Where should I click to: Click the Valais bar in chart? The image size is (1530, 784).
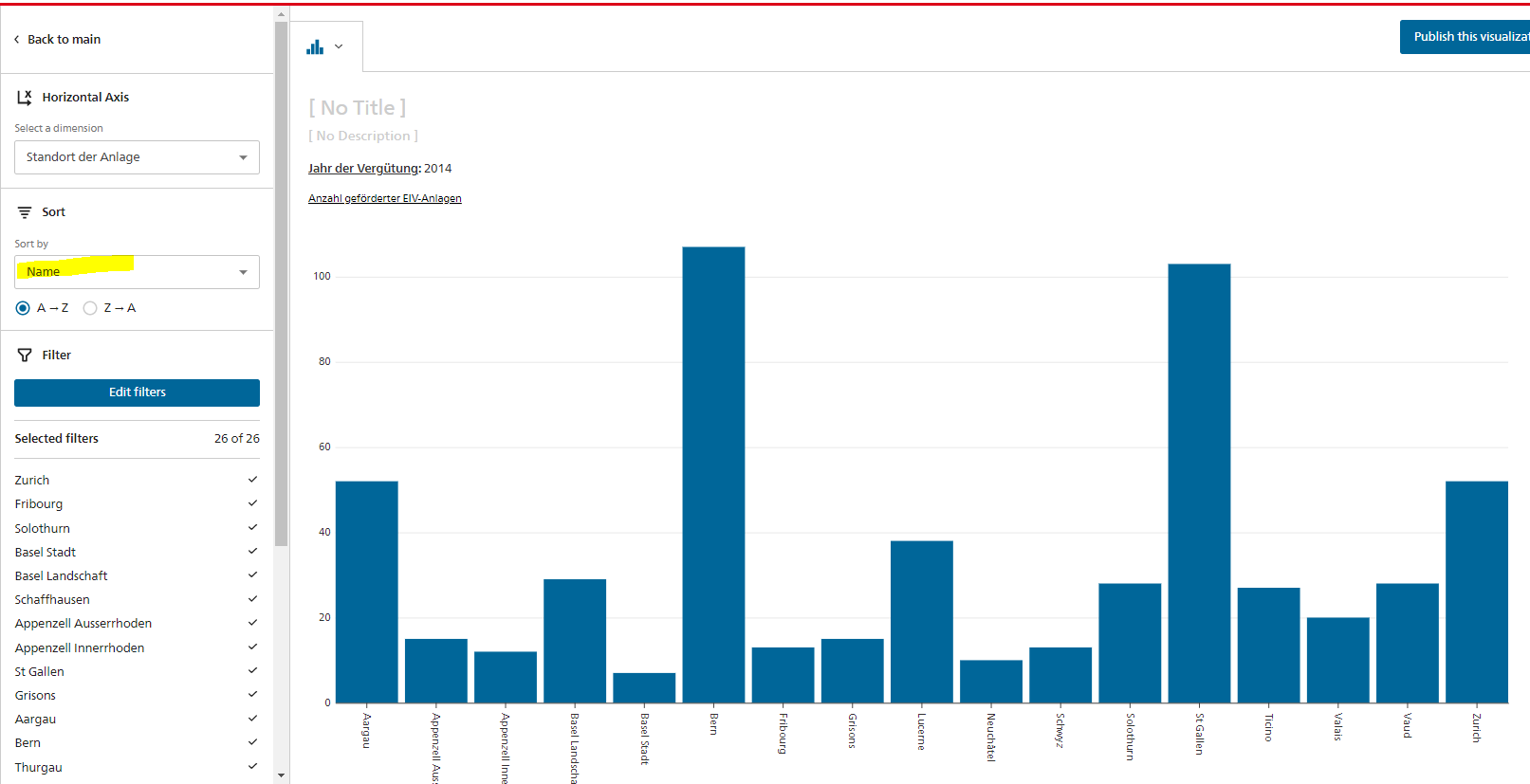1337,661
